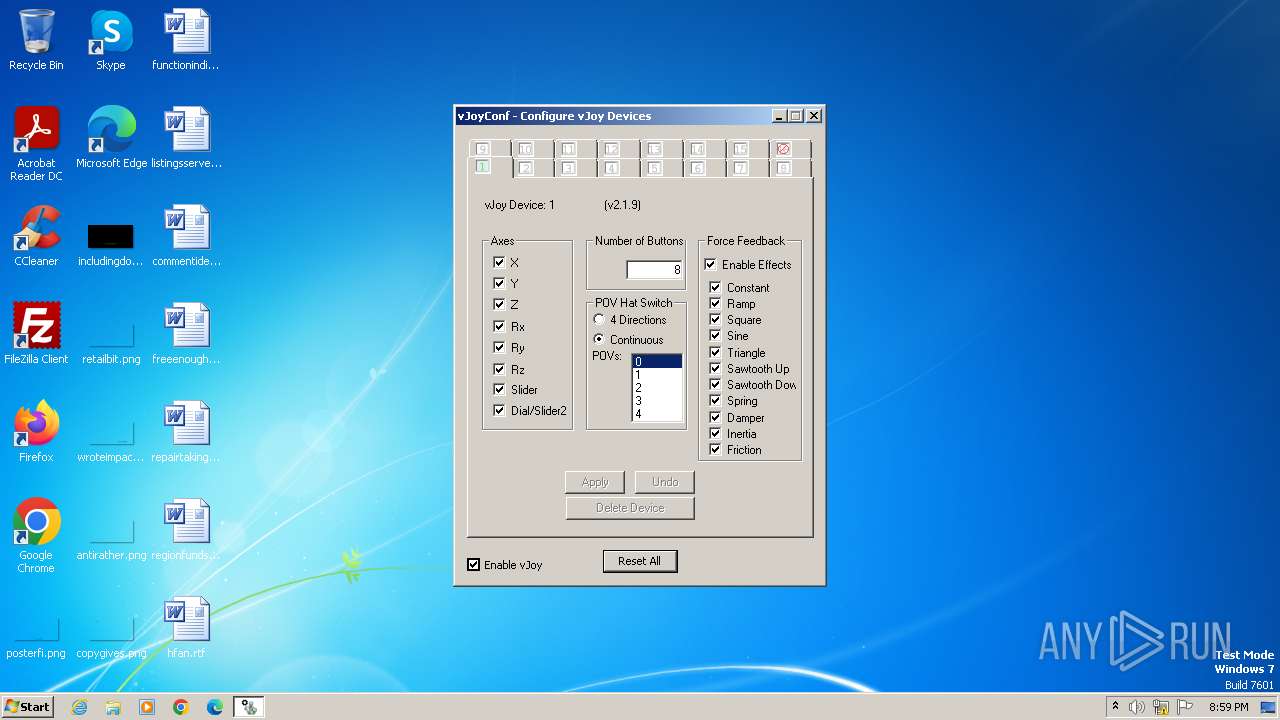Select the hfan.rtf document icon

click(186, 628)
